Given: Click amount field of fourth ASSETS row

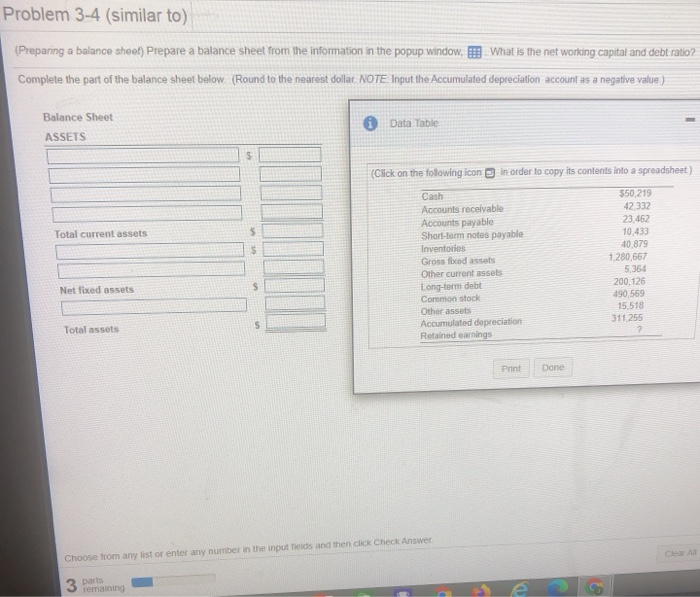Looking at the screenshot, I should (292, 212).
